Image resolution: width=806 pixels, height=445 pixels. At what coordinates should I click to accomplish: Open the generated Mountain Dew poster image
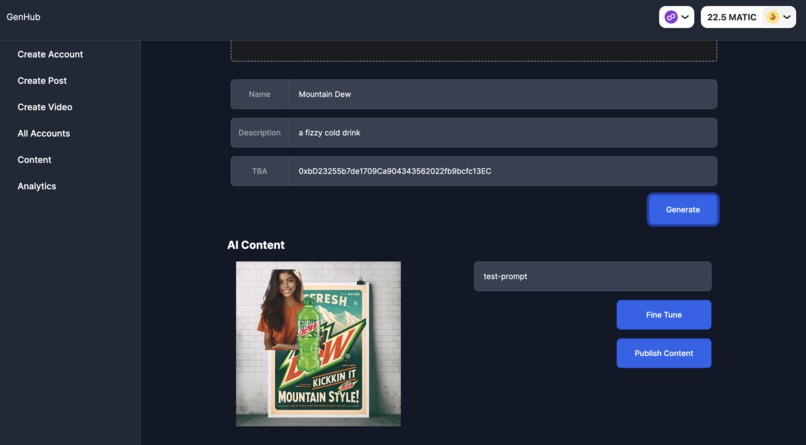[x=318, y=344]
